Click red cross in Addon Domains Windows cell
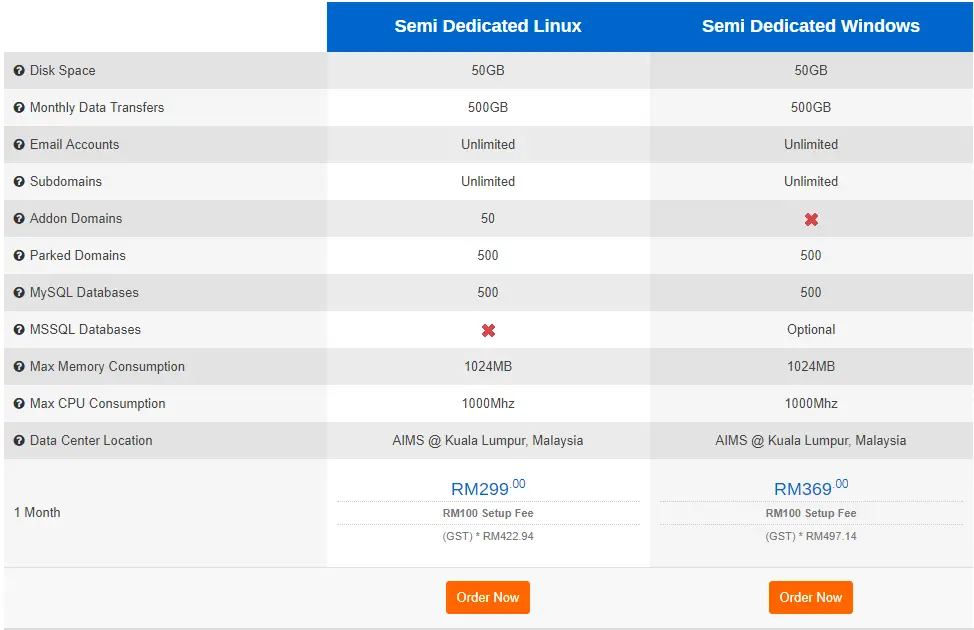This screenshot has height=630, width=974. coord(811,219)
